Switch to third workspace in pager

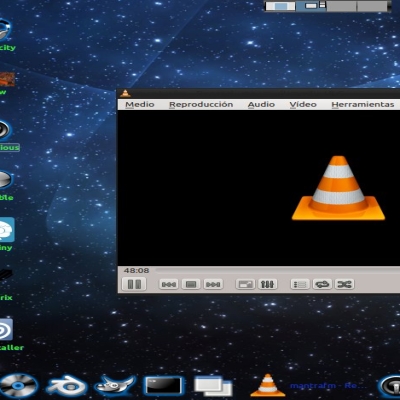coord(341,6)
